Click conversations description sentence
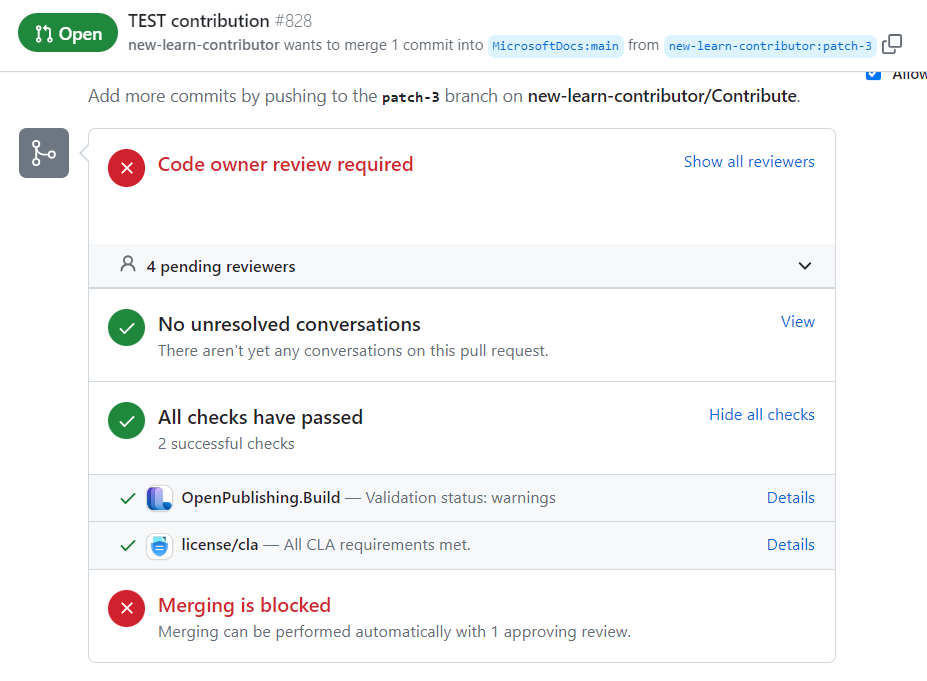Screen dimensions: 927x681 353,351
